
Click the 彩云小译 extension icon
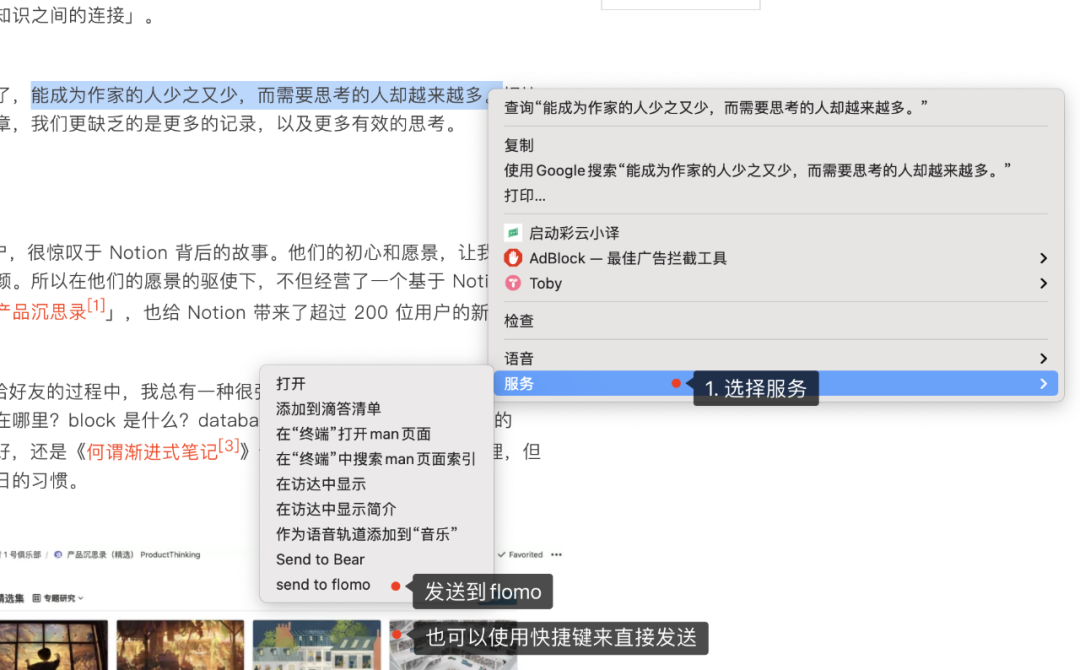(512, 233)
